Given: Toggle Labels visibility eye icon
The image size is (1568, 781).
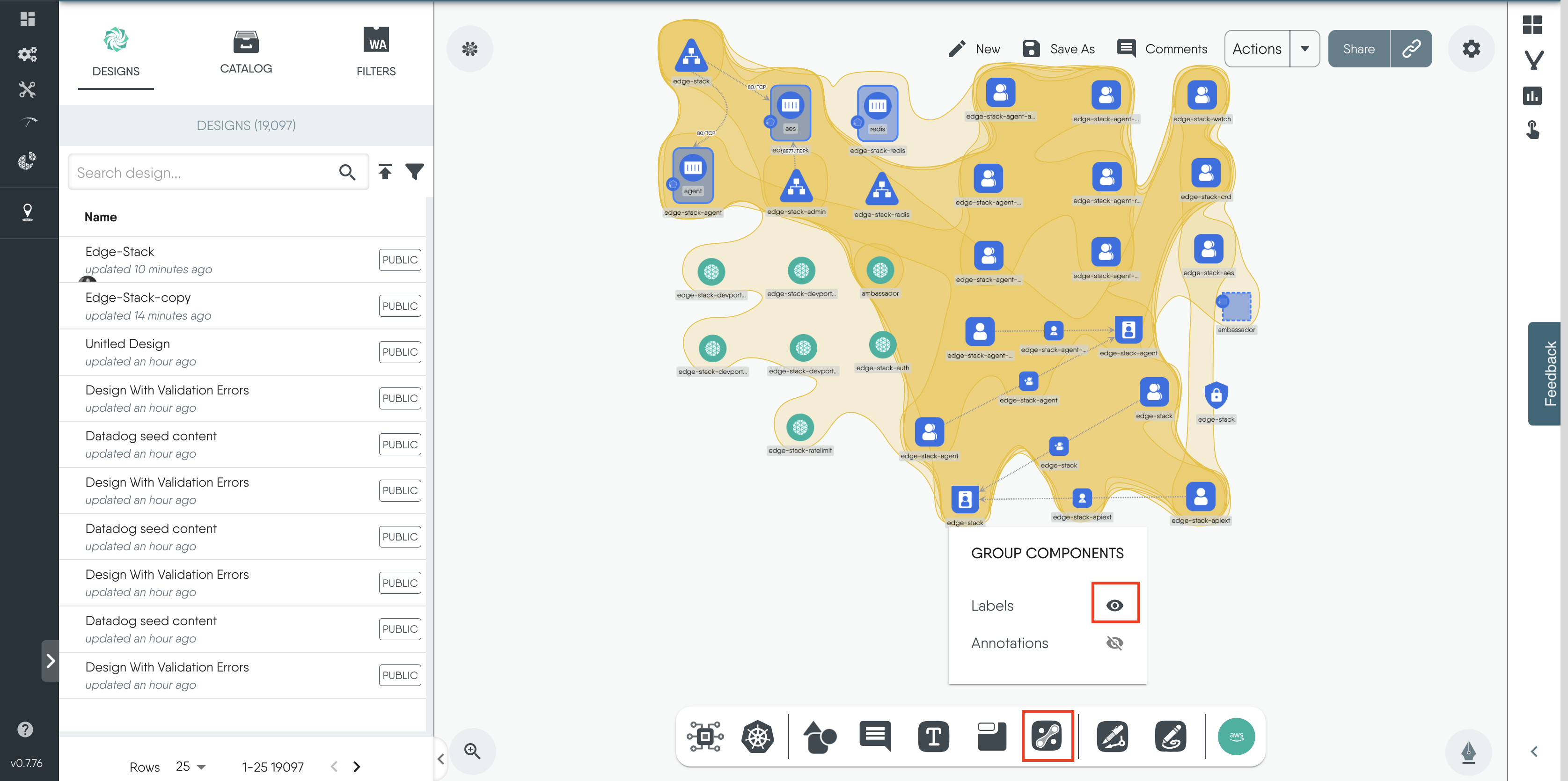Looking at the screenshot, I should tap(1114, 605).
